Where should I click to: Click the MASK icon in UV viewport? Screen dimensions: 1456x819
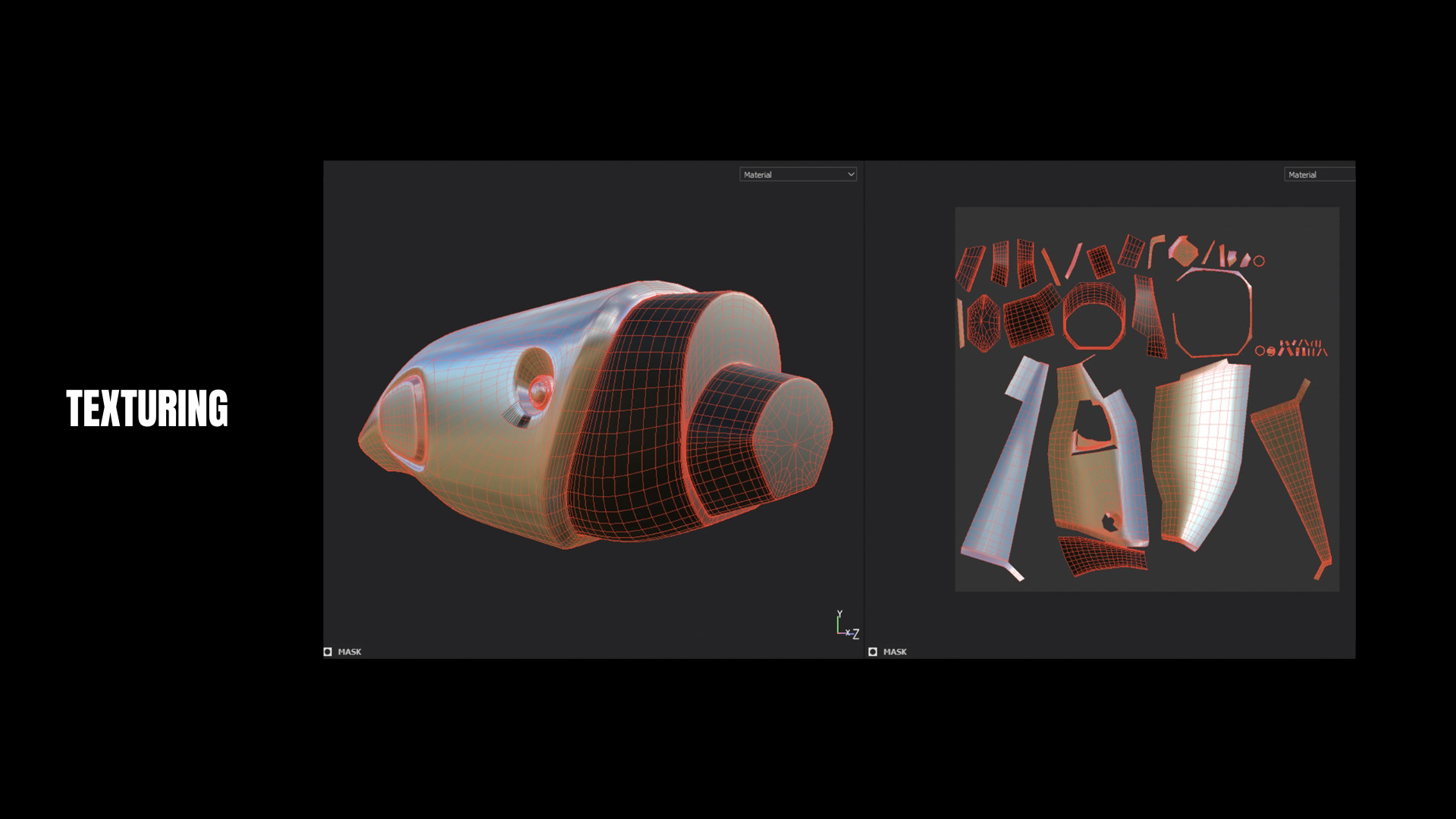click(873, 651)
